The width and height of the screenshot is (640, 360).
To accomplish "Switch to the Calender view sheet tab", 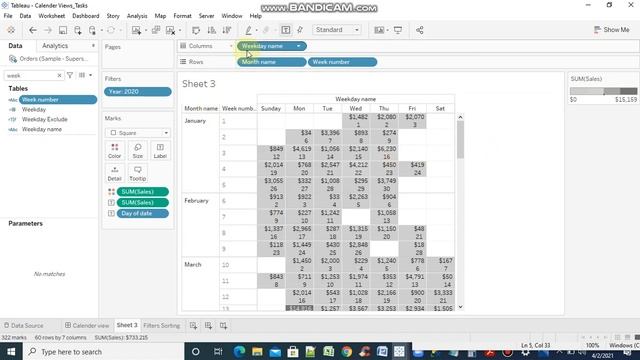I will point(87,325).
